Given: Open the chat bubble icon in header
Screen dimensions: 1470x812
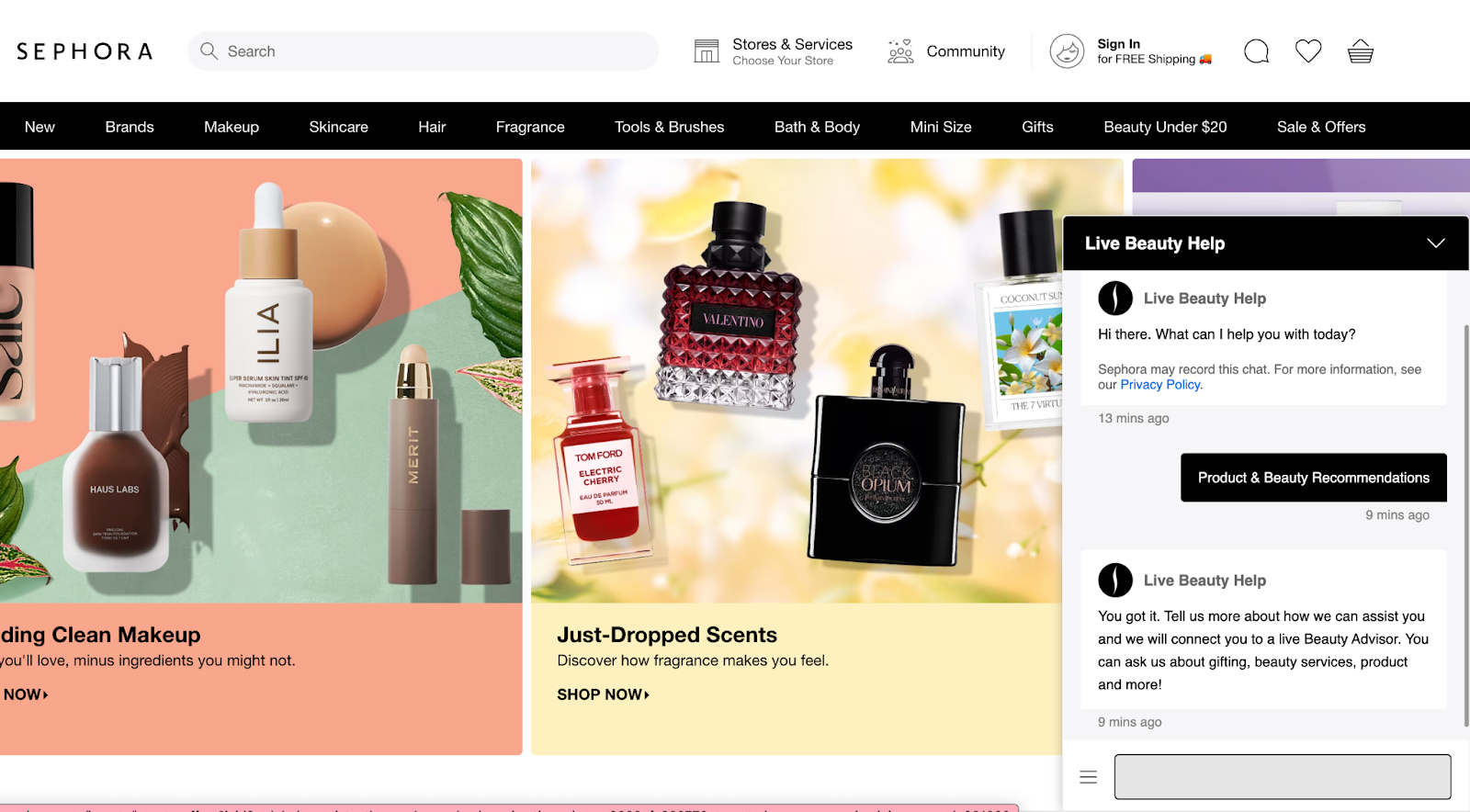Looking at the screenshot, I should pyautogui.click(x=1256, y=51).
